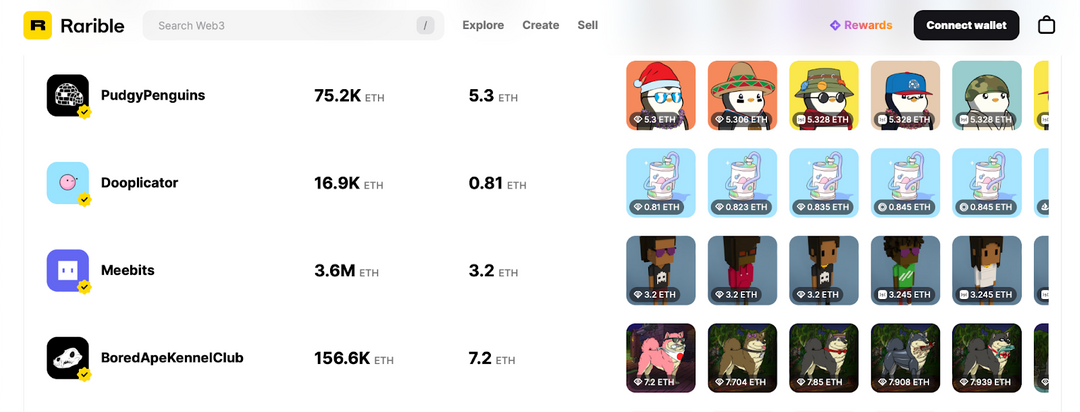Click the Meebits purple face icon

tap(68, 270)
